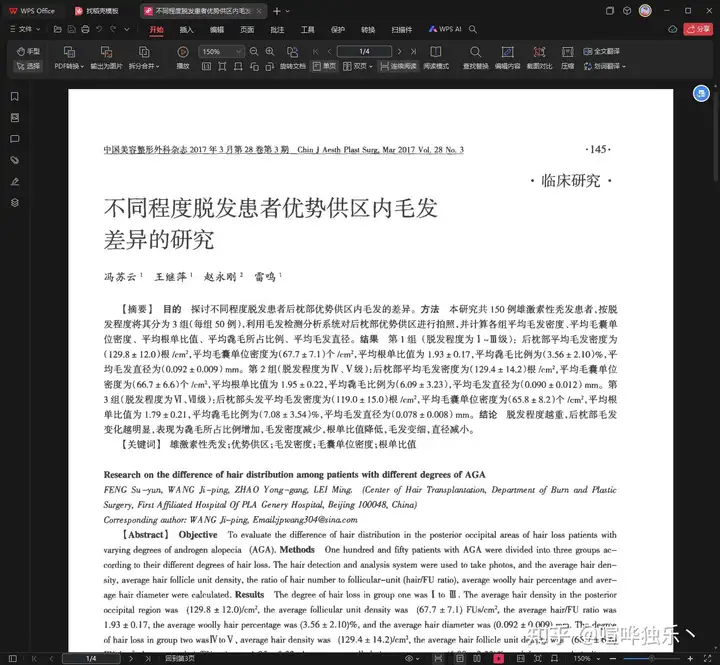Open the bookmark panel in left sidebar
The width and height of the screenshot is (720, 665).
(x=14, y=97)
